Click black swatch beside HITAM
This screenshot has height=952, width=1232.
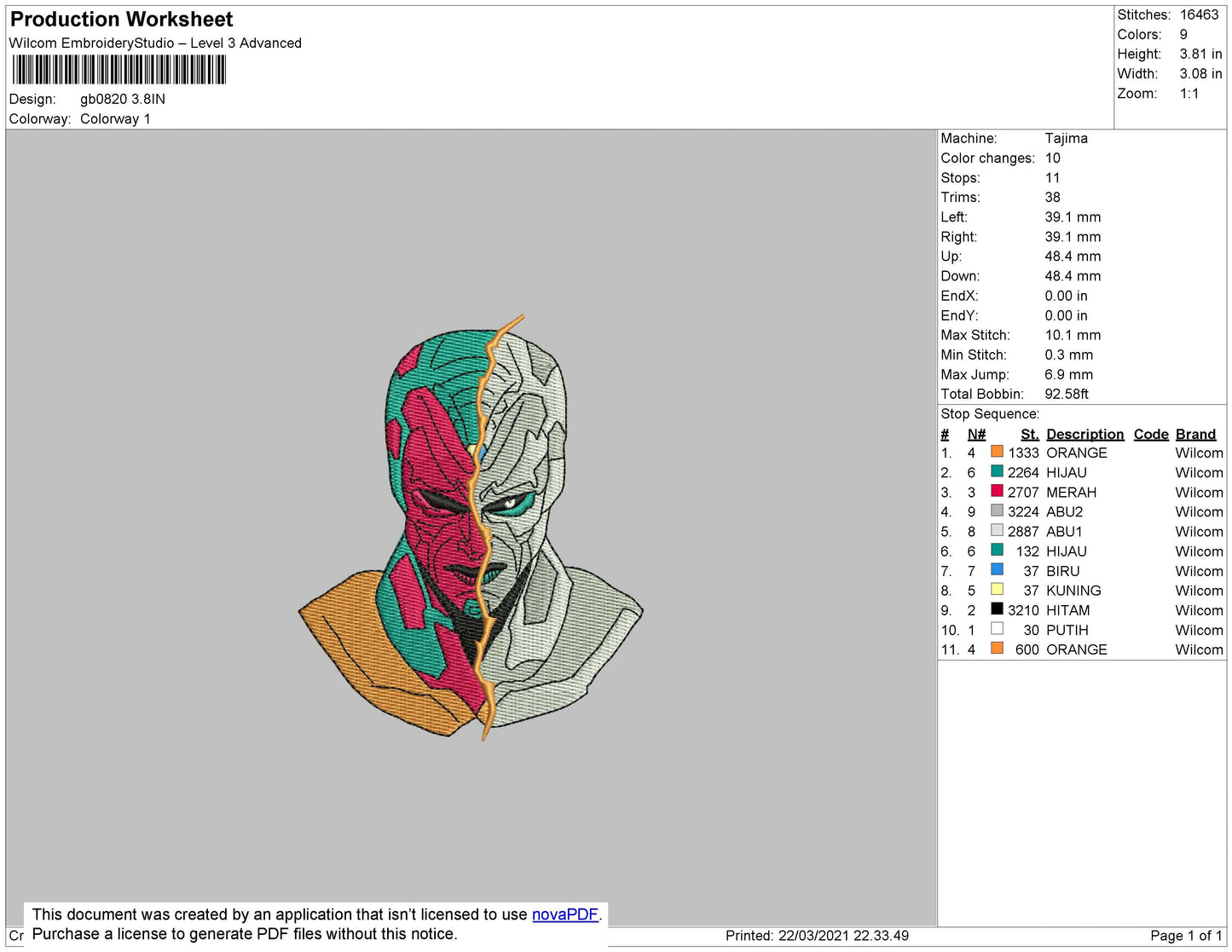pyautogui.click(x=997, y=609)
